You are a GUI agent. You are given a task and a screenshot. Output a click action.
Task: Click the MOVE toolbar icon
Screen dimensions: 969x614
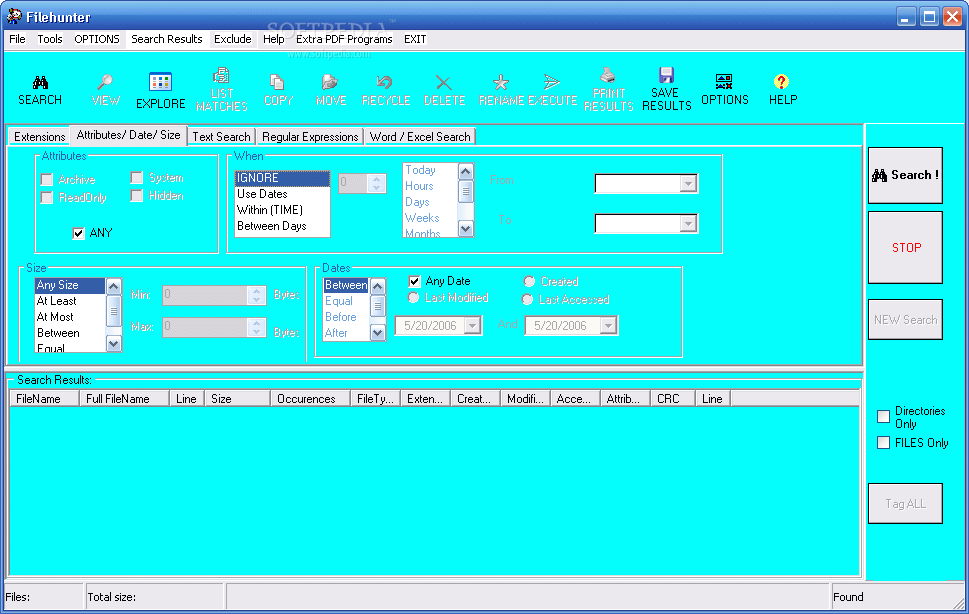330,82
